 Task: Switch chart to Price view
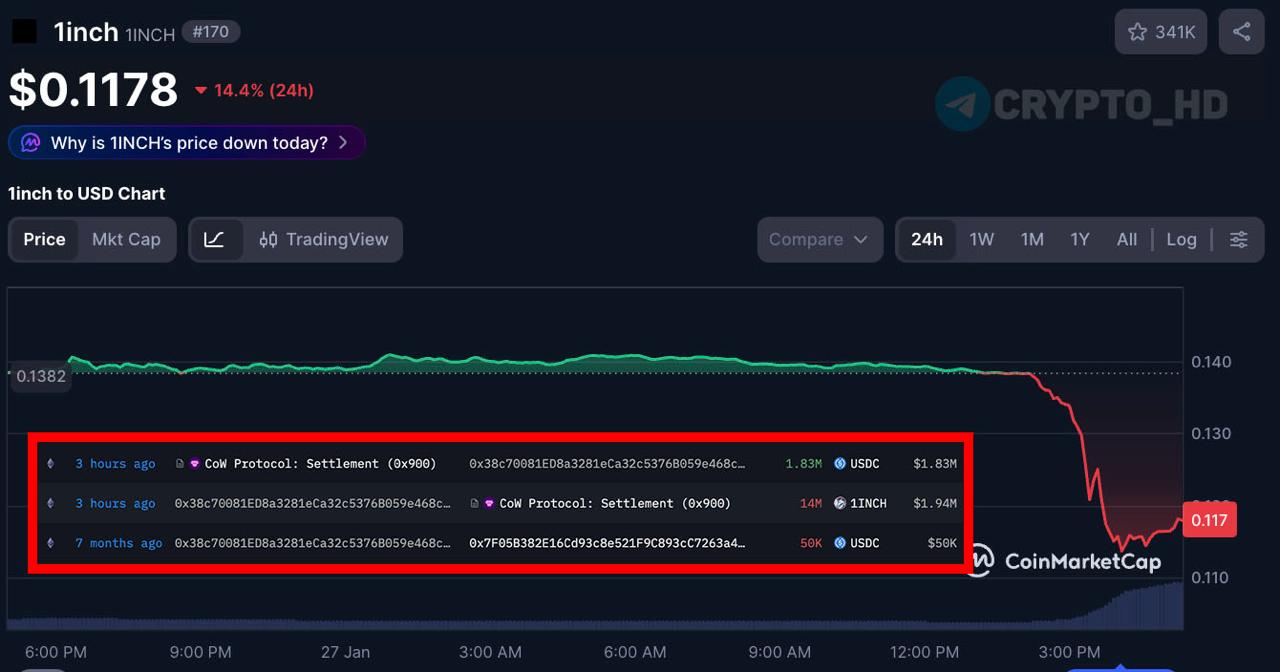(x=44, y=240)
